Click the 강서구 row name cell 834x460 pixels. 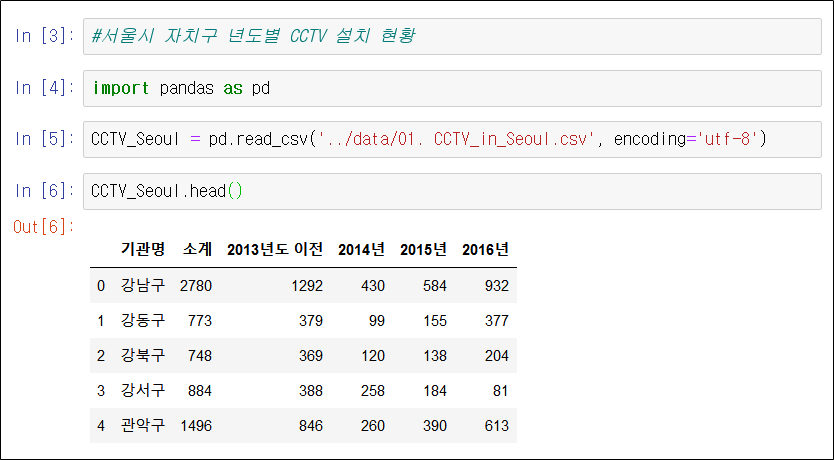tap(143, 391)
